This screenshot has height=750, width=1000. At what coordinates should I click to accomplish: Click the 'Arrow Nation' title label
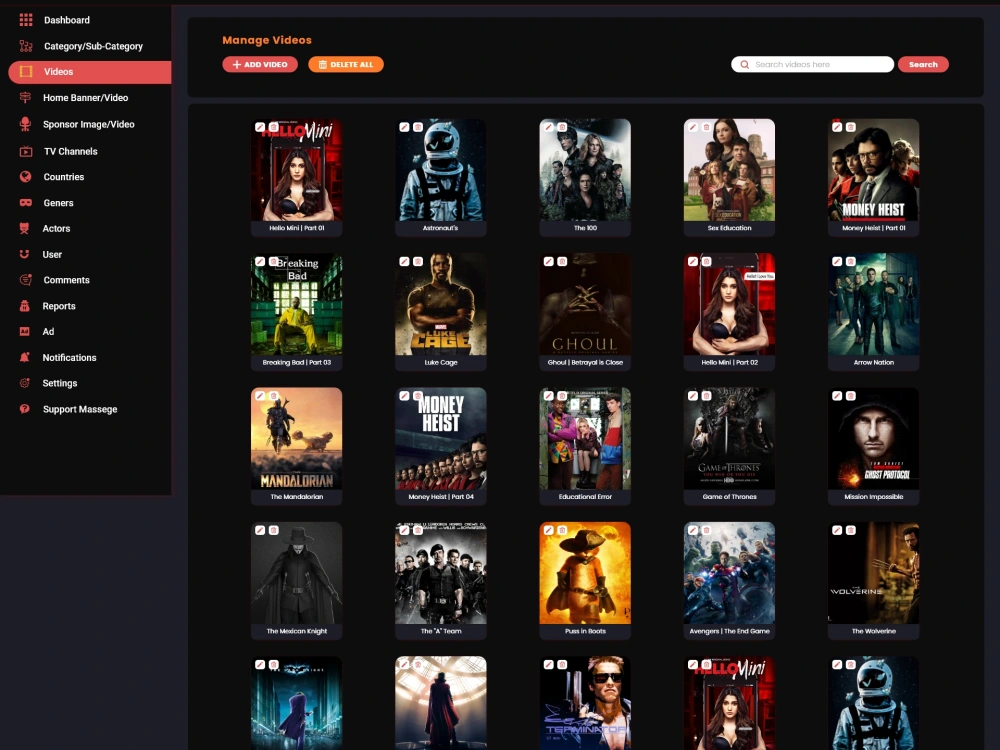(x=874, y=362)
